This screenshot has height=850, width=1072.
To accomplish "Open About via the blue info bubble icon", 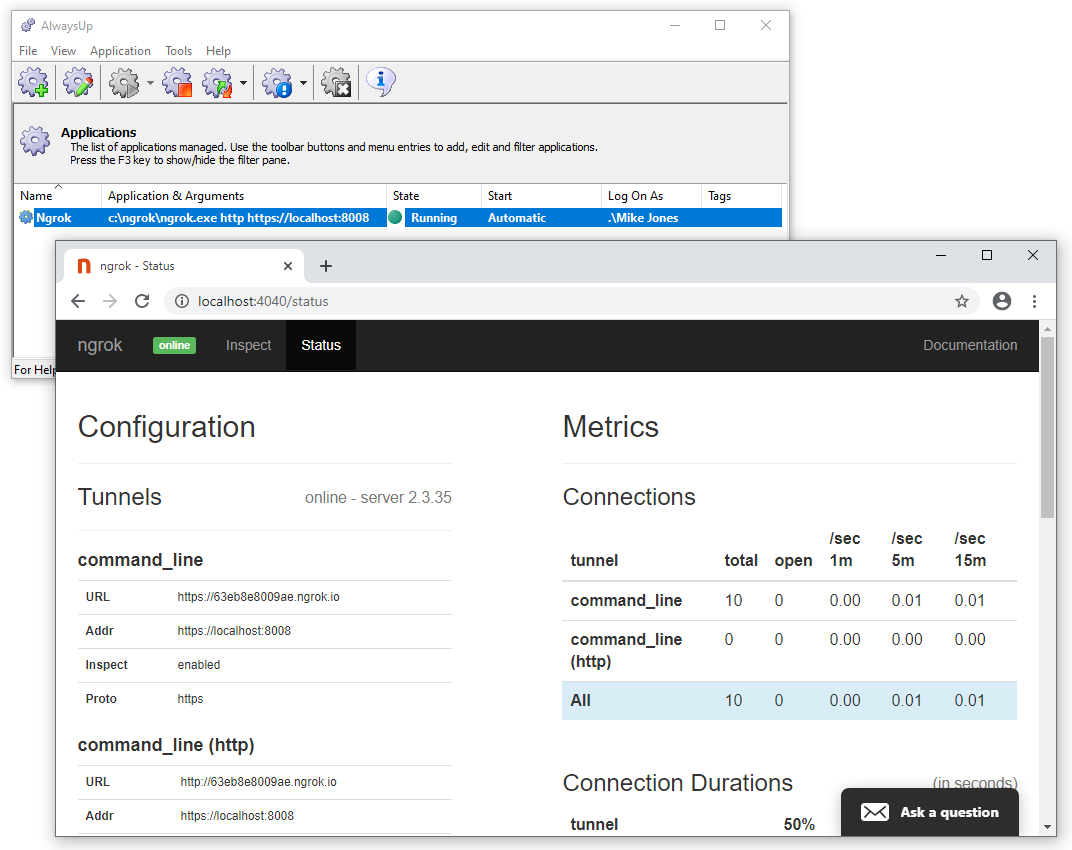I will pyautogui.click(x=381, y=82).
